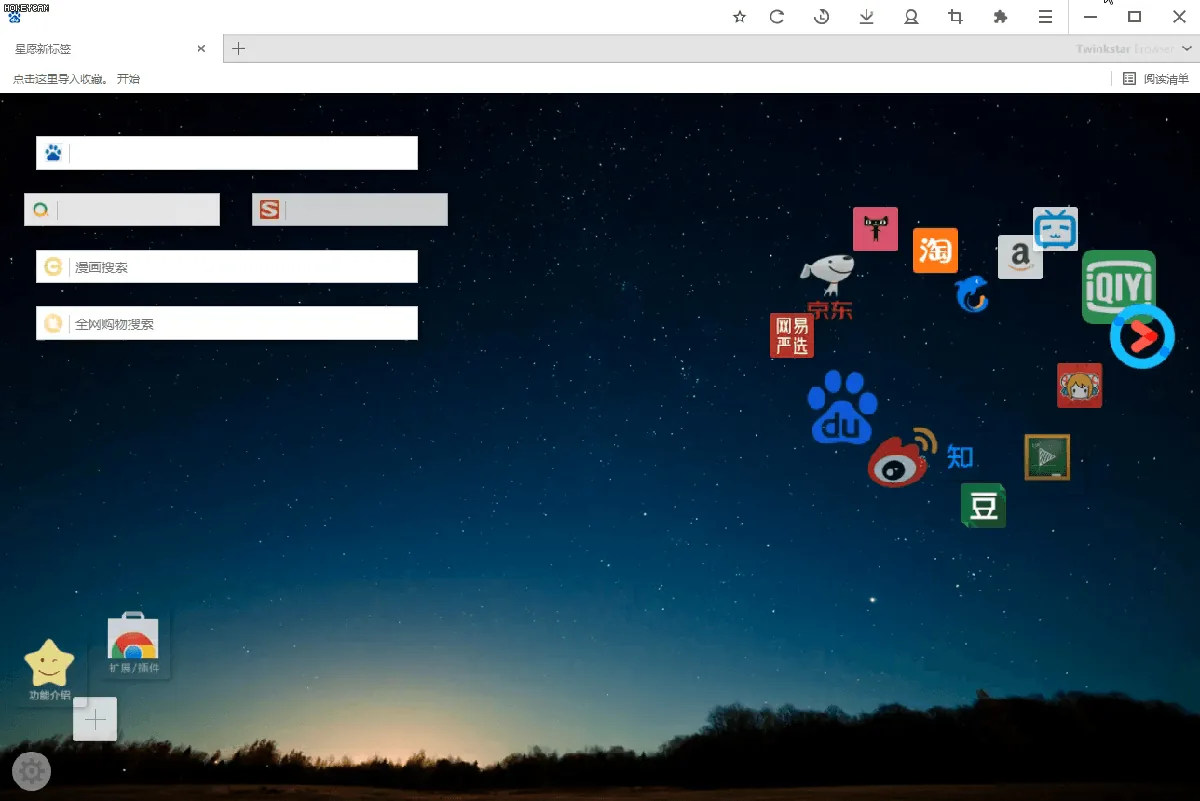Image resolution: width=1200 pixels, height=801 pixels.
Task: Open the 阅读清单 reading list
Action: point(1156,79)
